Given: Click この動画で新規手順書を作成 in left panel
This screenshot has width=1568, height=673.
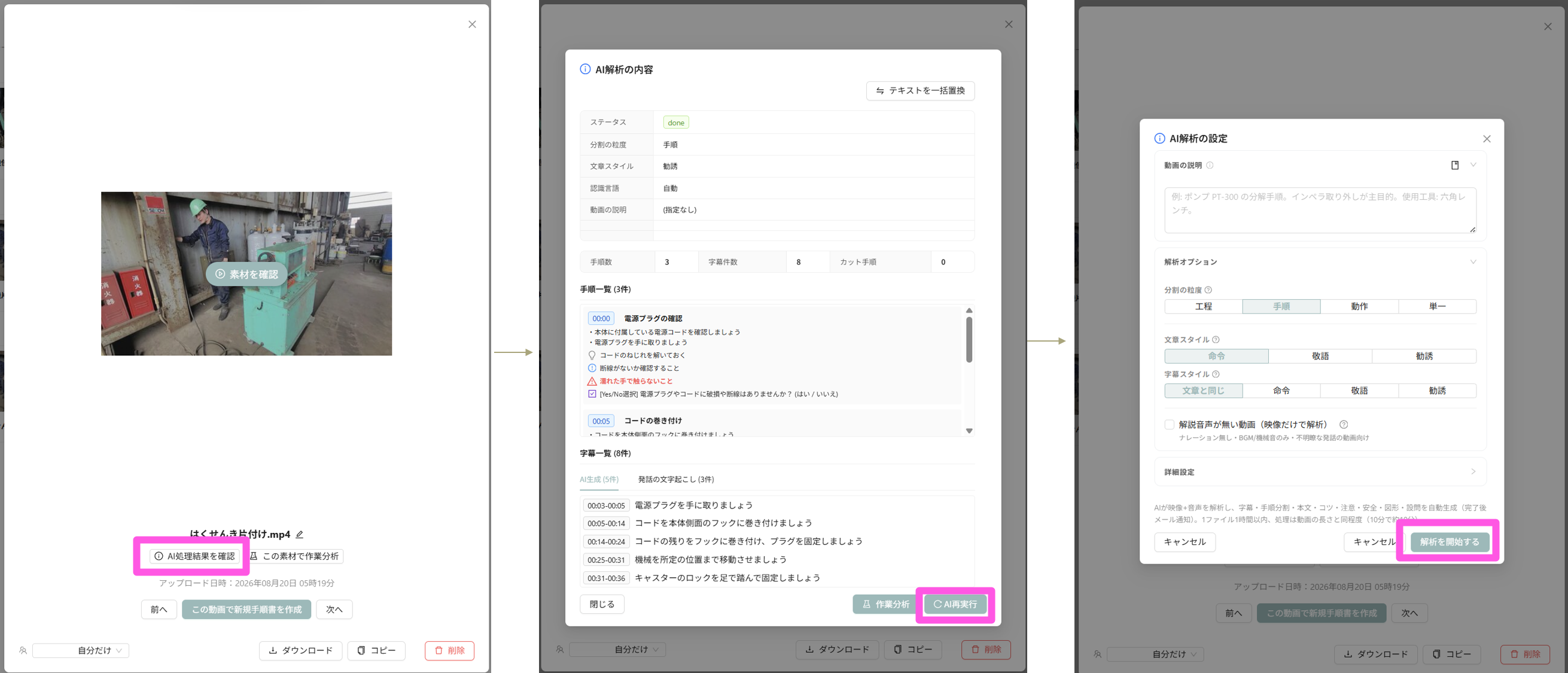Looking at the screenshot, I should (246, 610).
